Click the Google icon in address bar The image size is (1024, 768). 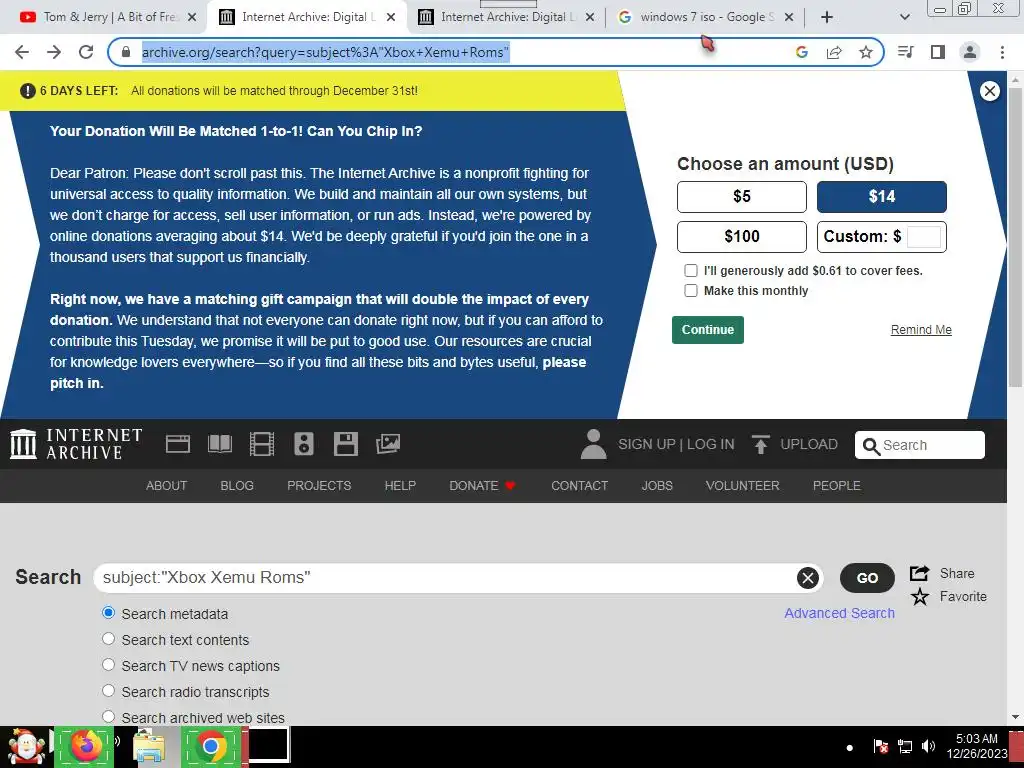(x=802, y=52)
